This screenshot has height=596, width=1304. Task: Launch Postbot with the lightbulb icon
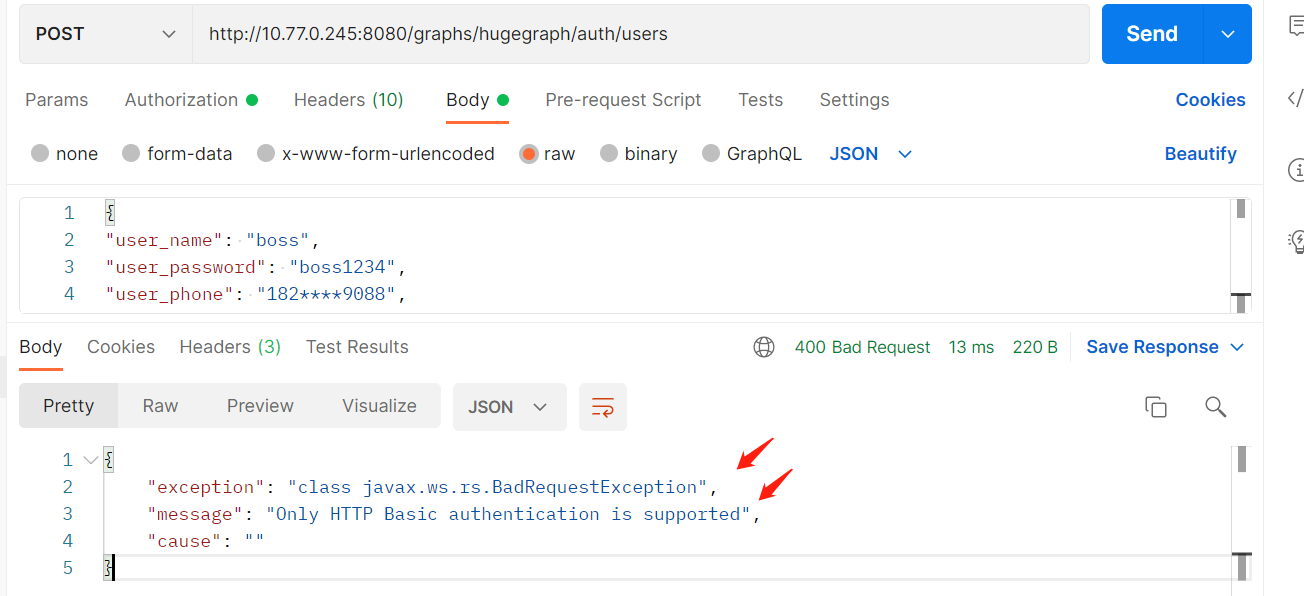[1296, 242]
